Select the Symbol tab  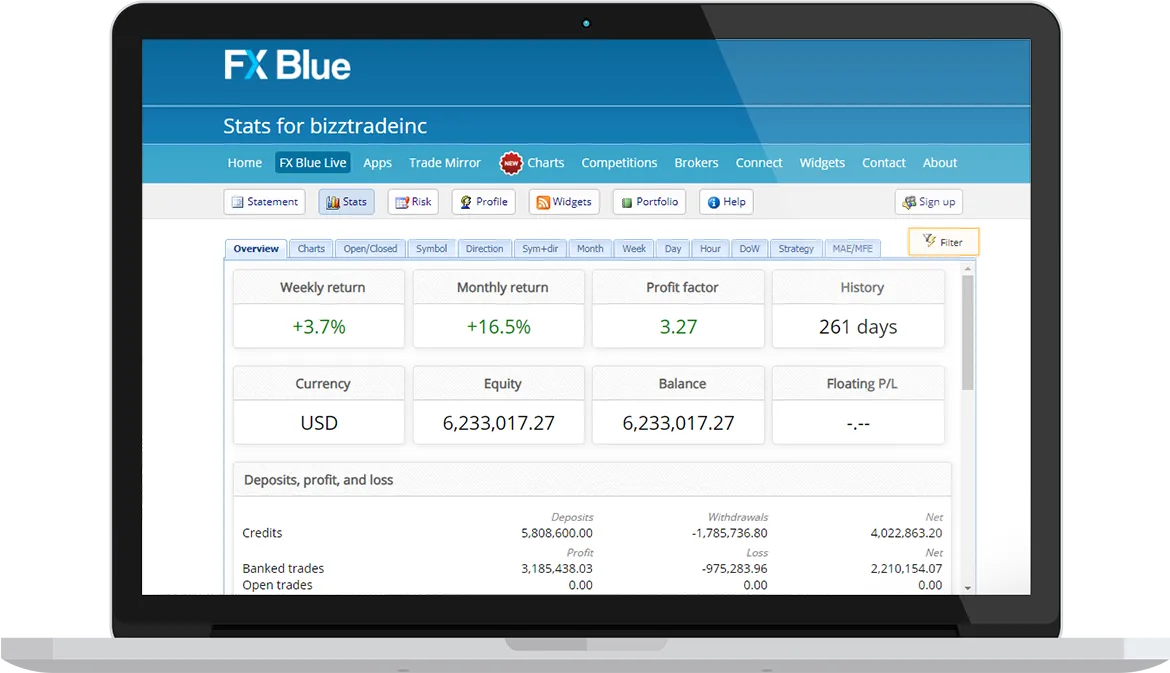click(x=431, y=248)
